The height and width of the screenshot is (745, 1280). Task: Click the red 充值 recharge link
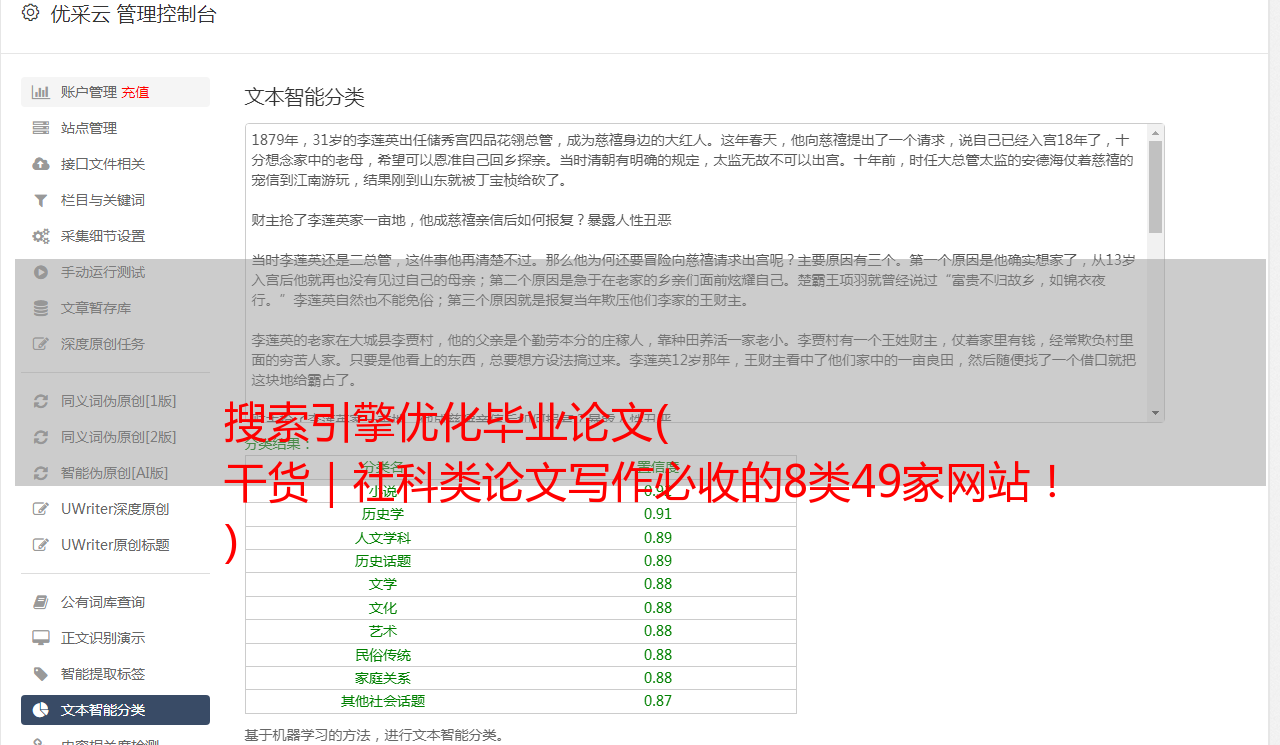pos(136,92)
